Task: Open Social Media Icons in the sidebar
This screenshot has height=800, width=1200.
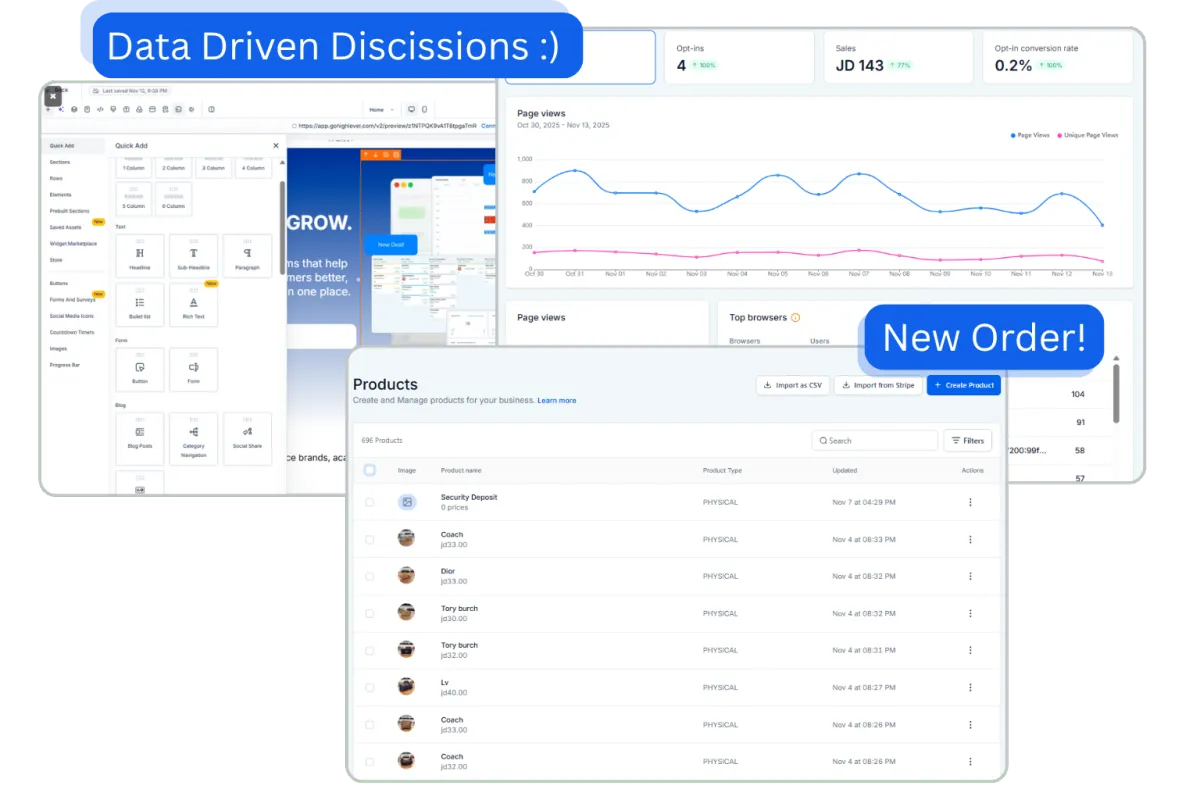Action: point(71,315)
